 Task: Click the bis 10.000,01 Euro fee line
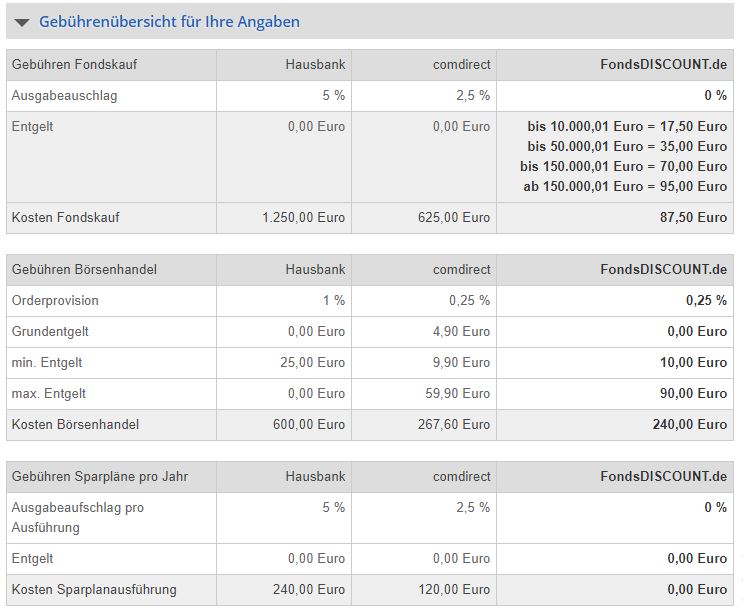tap(627, 127)
